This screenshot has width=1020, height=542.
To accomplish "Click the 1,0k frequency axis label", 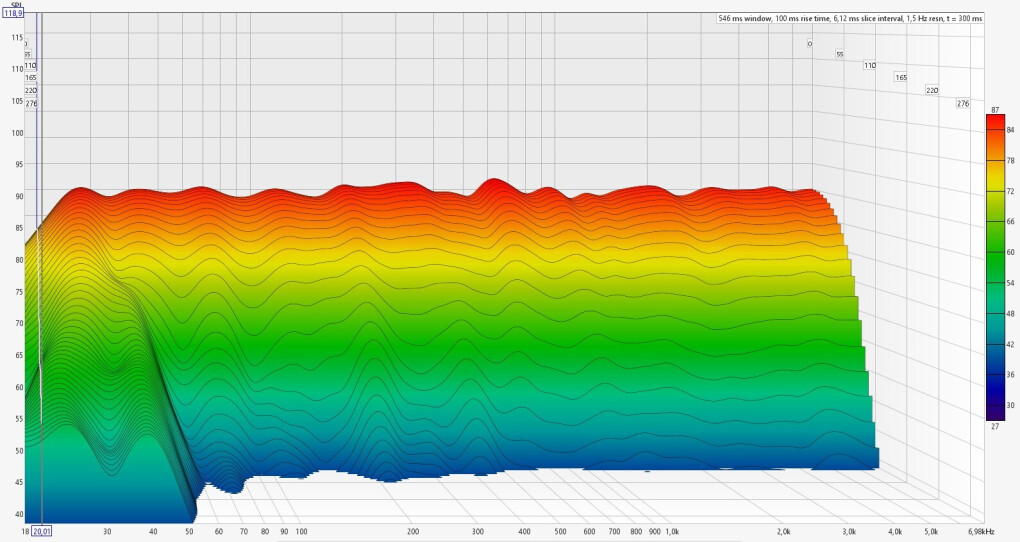I will click(x=672, y=532).
